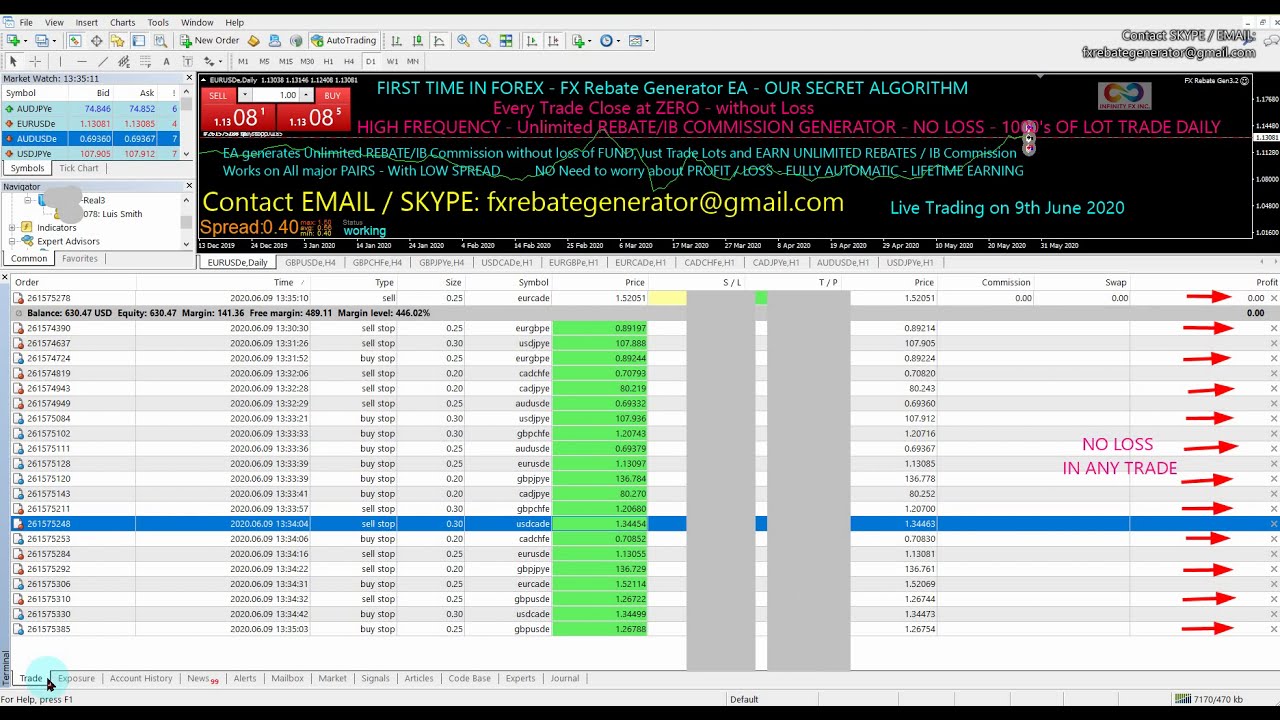Switch to D1 timeframe
The height and width of the screenshot is (720, 1280).
click(371, 61)
